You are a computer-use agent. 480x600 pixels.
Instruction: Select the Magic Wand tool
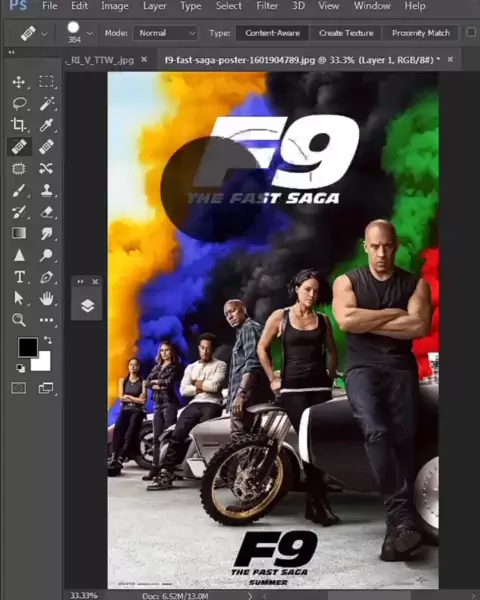[47, 104]
